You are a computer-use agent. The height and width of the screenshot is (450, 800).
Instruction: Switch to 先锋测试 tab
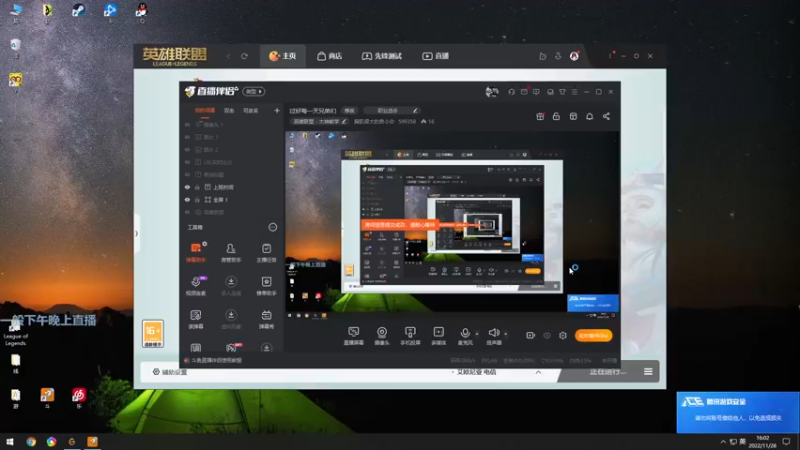[382, 56]
